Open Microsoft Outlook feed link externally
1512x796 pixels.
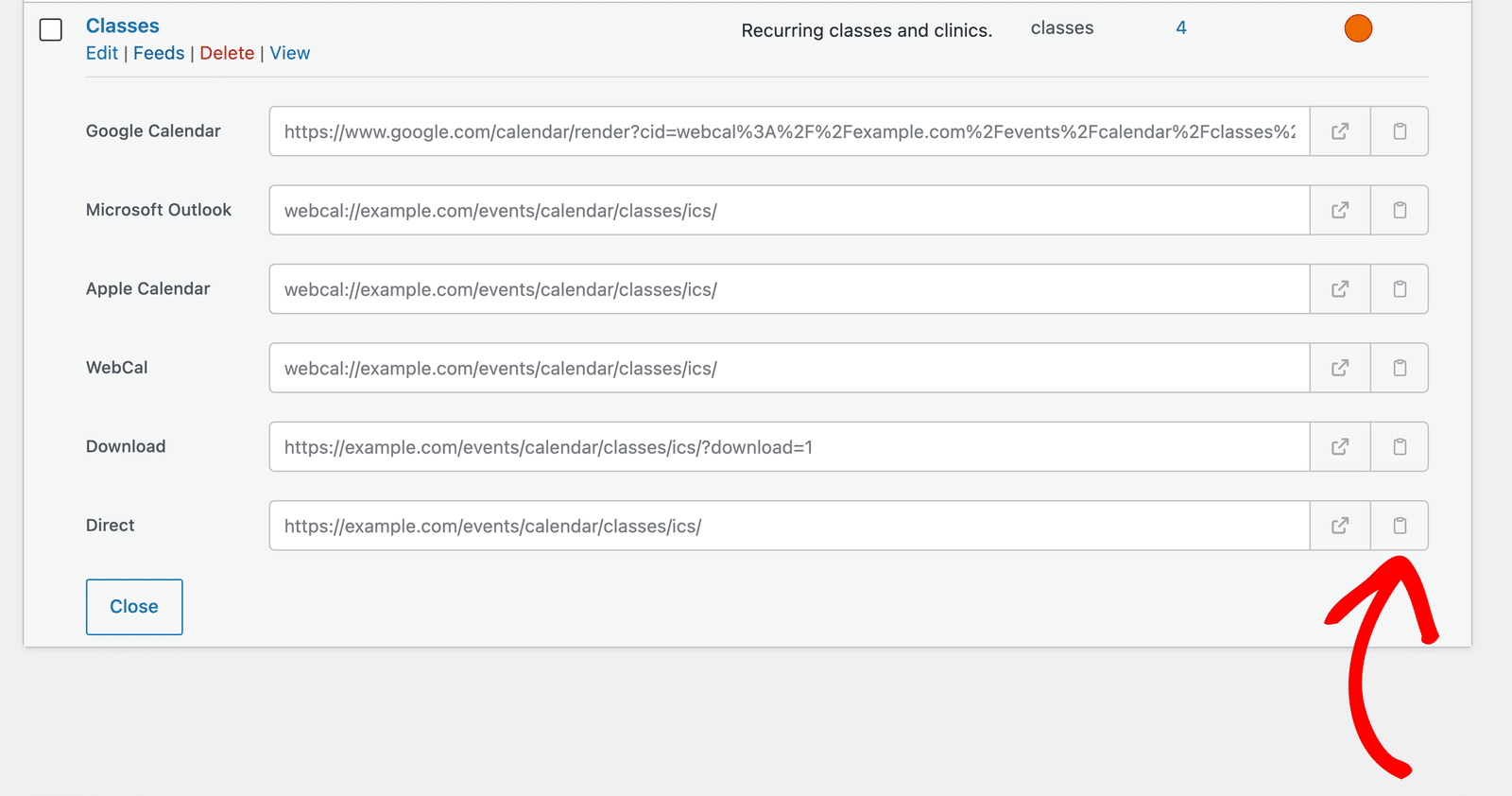coord(1340,210)
